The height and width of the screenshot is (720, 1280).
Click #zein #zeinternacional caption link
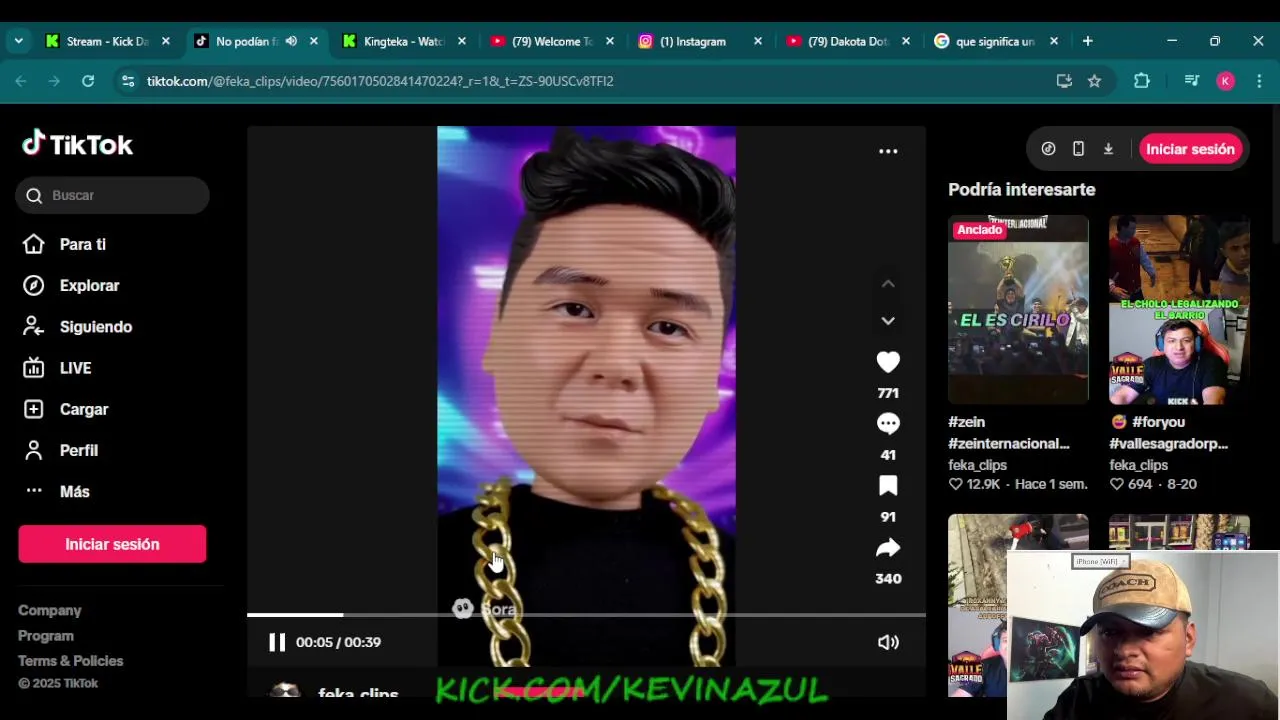click(1009, 433)
